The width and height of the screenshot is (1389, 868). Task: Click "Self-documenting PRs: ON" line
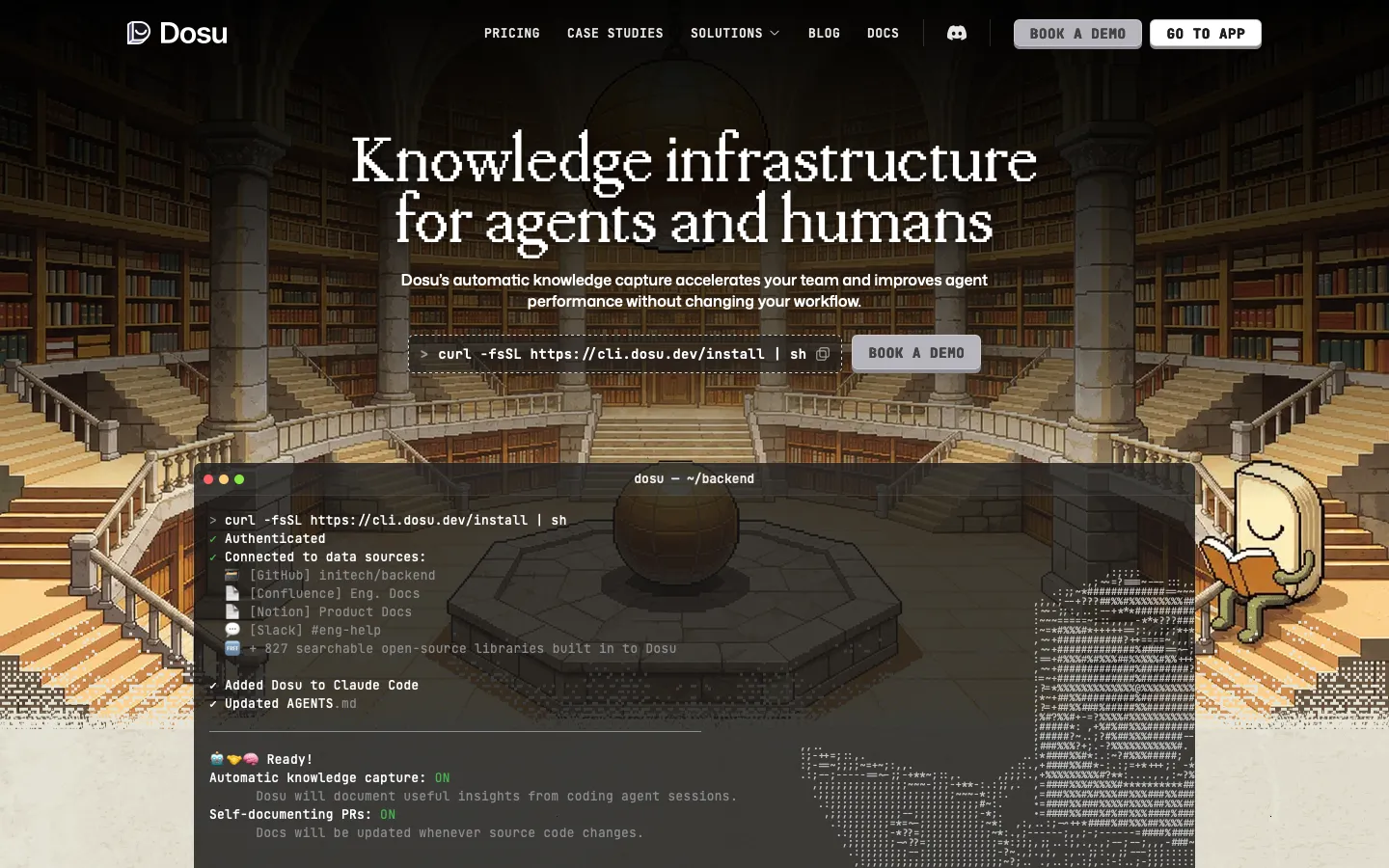pyautogui.click(x=302, y=814)
